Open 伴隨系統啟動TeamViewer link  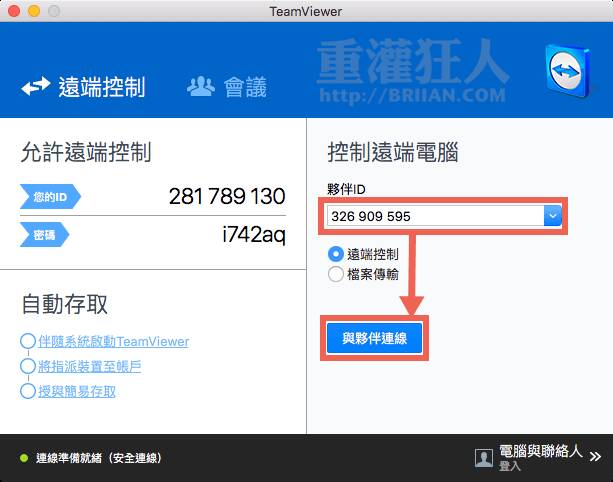[113, 342]
